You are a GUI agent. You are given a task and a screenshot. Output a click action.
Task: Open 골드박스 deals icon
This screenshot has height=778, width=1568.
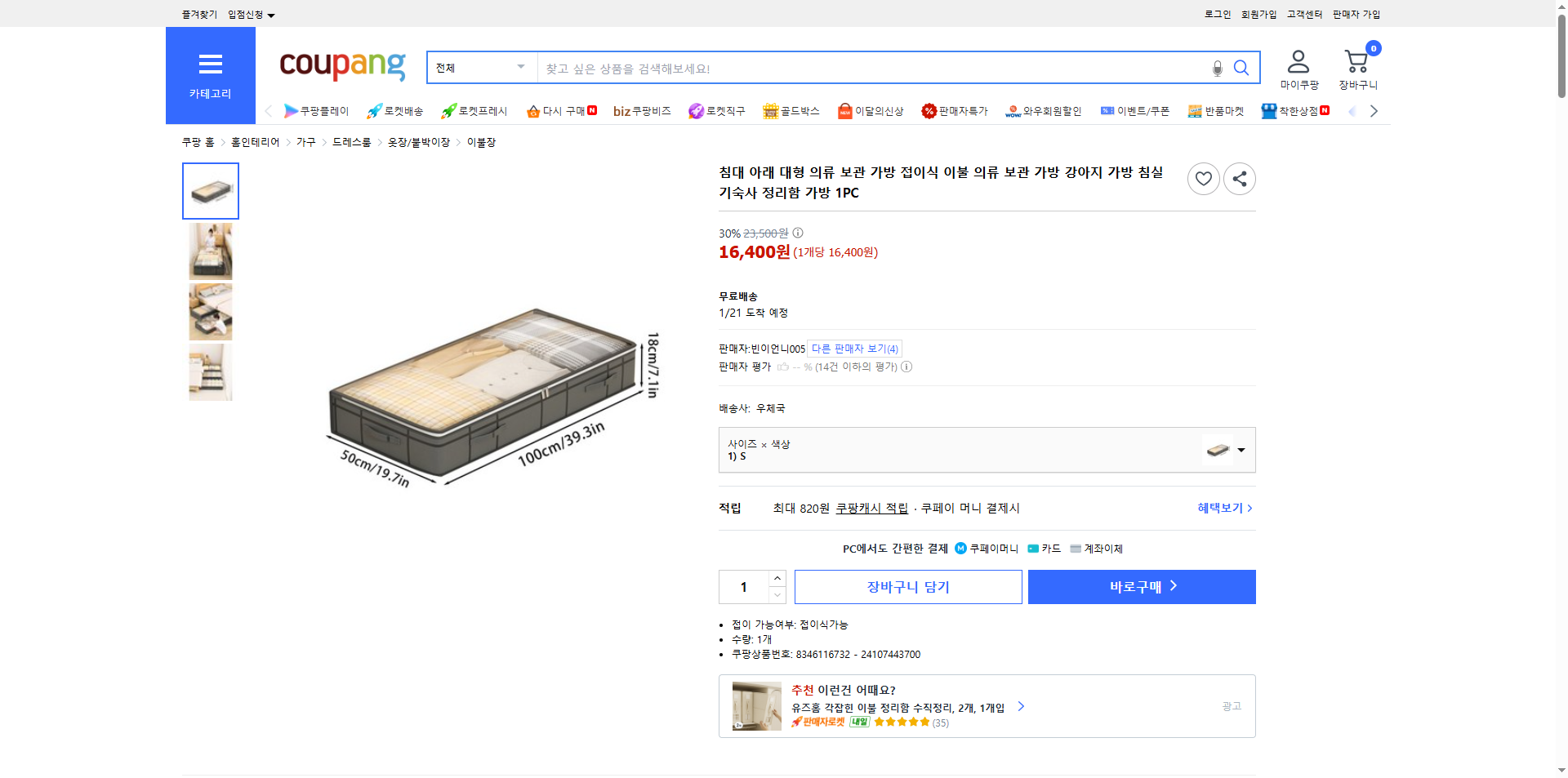[x=770, y=111]
